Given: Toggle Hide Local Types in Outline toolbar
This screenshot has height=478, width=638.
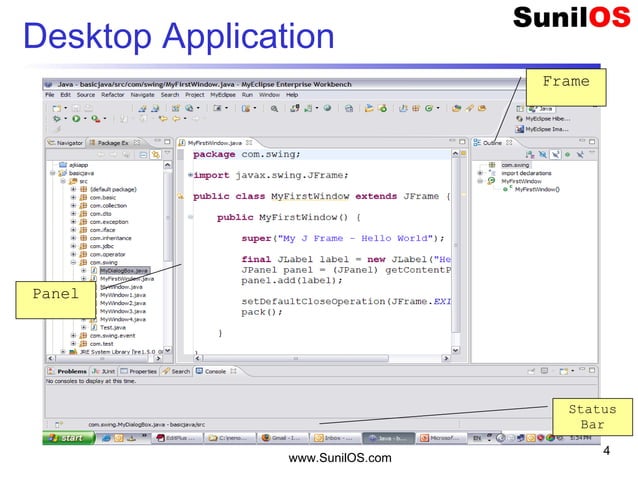Looking at the screenshot, I should click(x=580, y=155).
